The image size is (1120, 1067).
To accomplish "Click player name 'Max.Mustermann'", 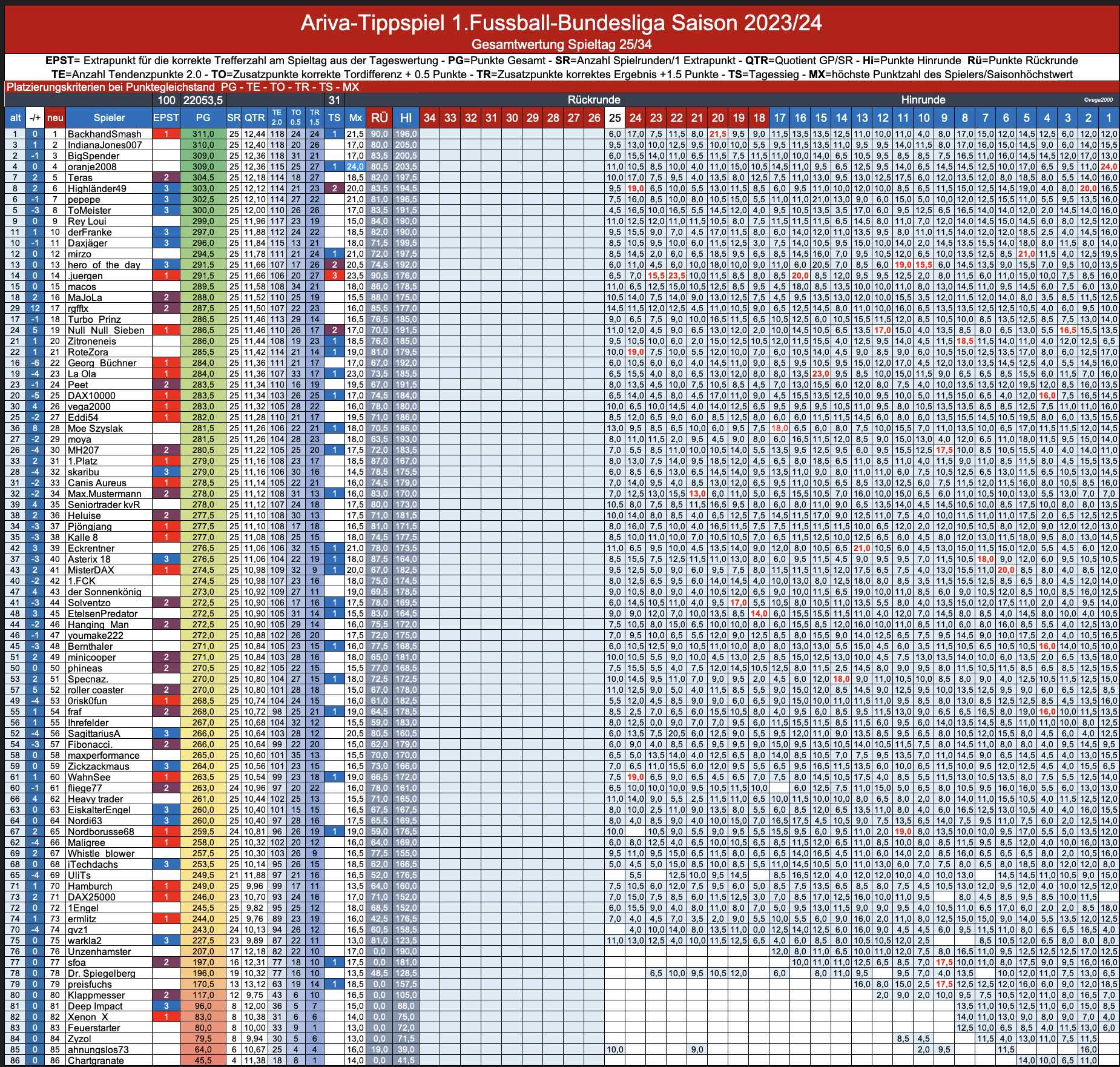I will tap(104, 494).
